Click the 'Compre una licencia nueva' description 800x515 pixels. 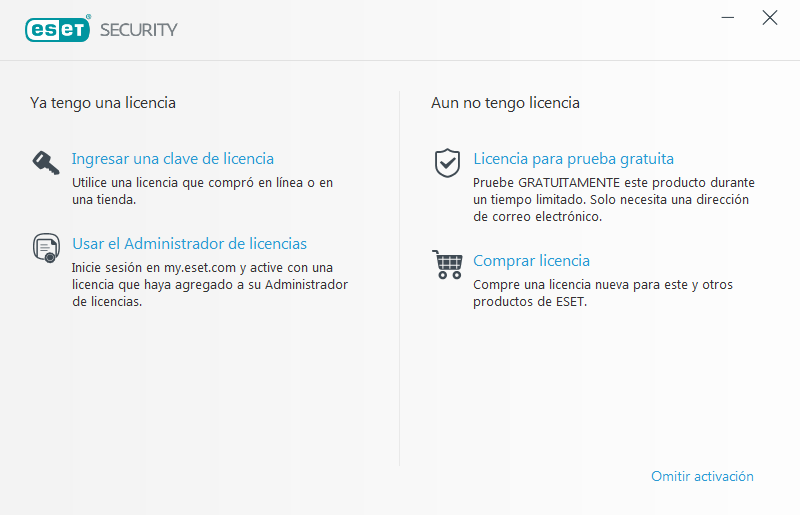pos(602,293)
